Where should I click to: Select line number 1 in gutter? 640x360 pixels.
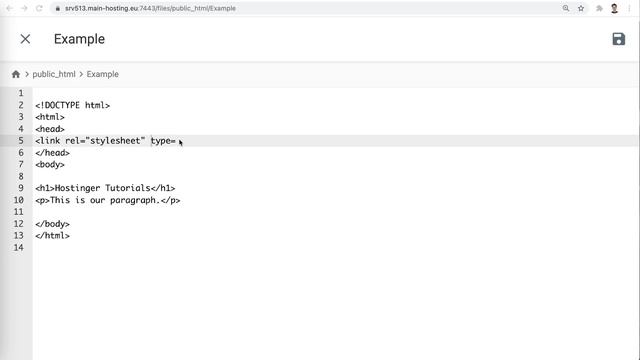(21, 93)
